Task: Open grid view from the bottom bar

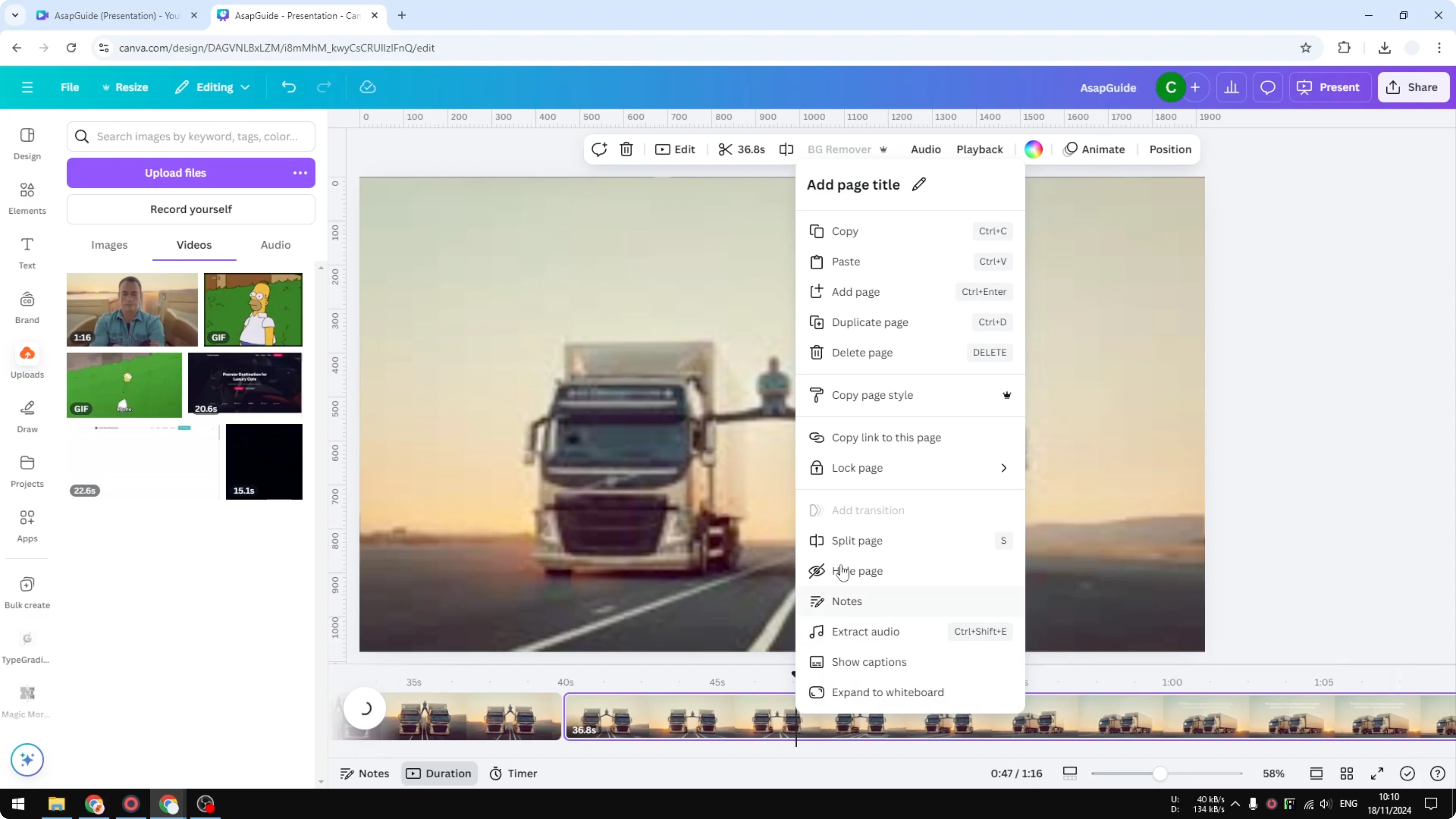Action: [x=1347, y=773]
